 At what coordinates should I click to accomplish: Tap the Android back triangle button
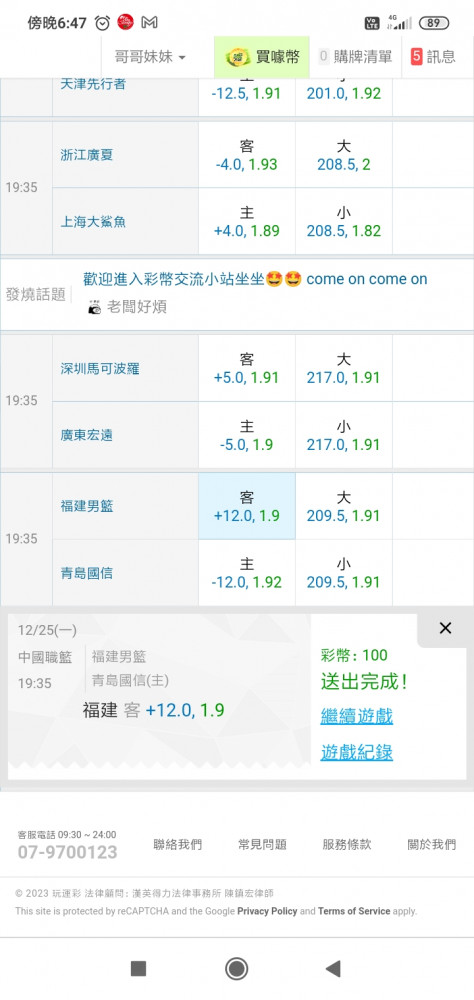(x=333, y=969)
